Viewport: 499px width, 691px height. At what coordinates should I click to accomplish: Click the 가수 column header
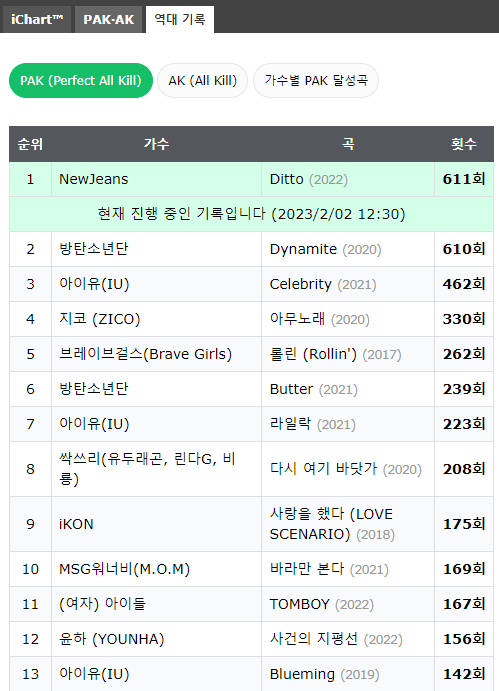coord(156,144)
